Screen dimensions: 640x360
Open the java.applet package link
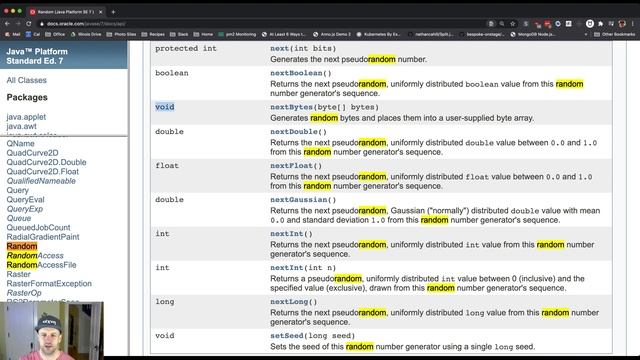click(26, 117)
